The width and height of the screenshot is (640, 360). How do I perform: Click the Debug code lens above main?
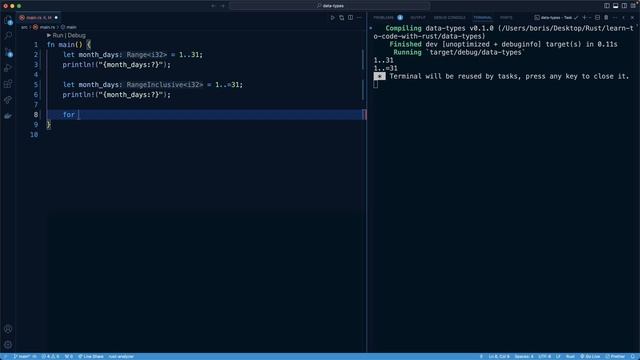tap(77, 36)
